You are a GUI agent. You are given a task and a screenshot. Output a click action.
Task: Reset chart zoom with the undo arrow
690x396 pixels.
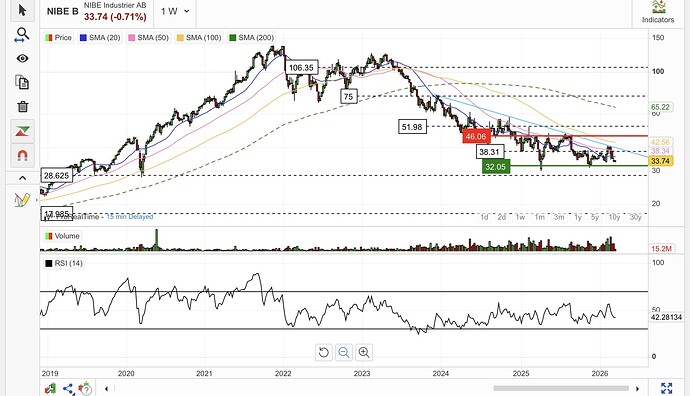323,352
